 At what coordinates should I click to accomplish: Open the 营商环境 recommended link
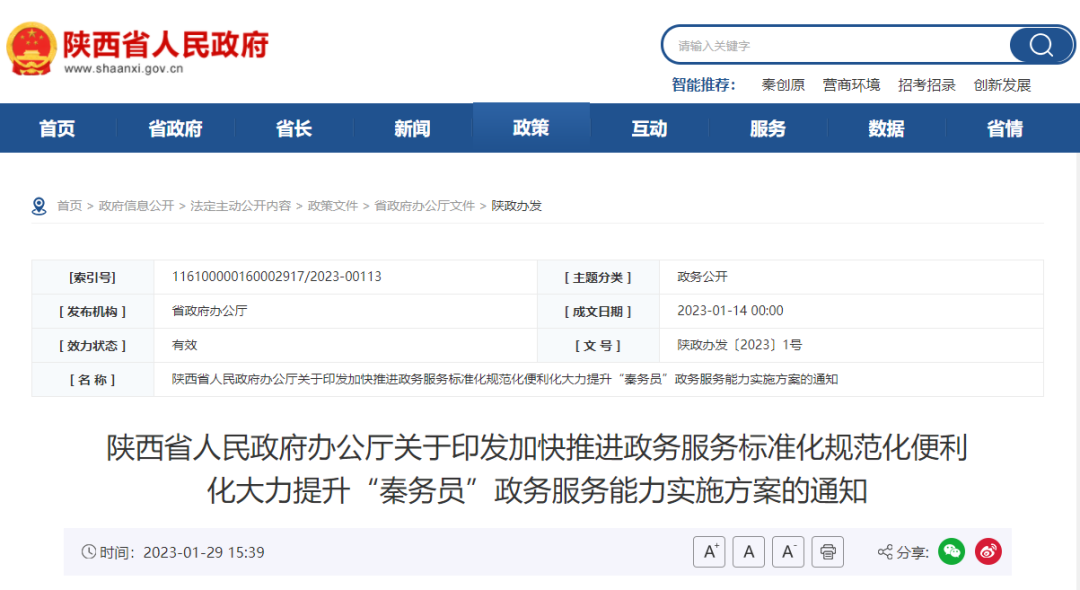tap(851, 85)
